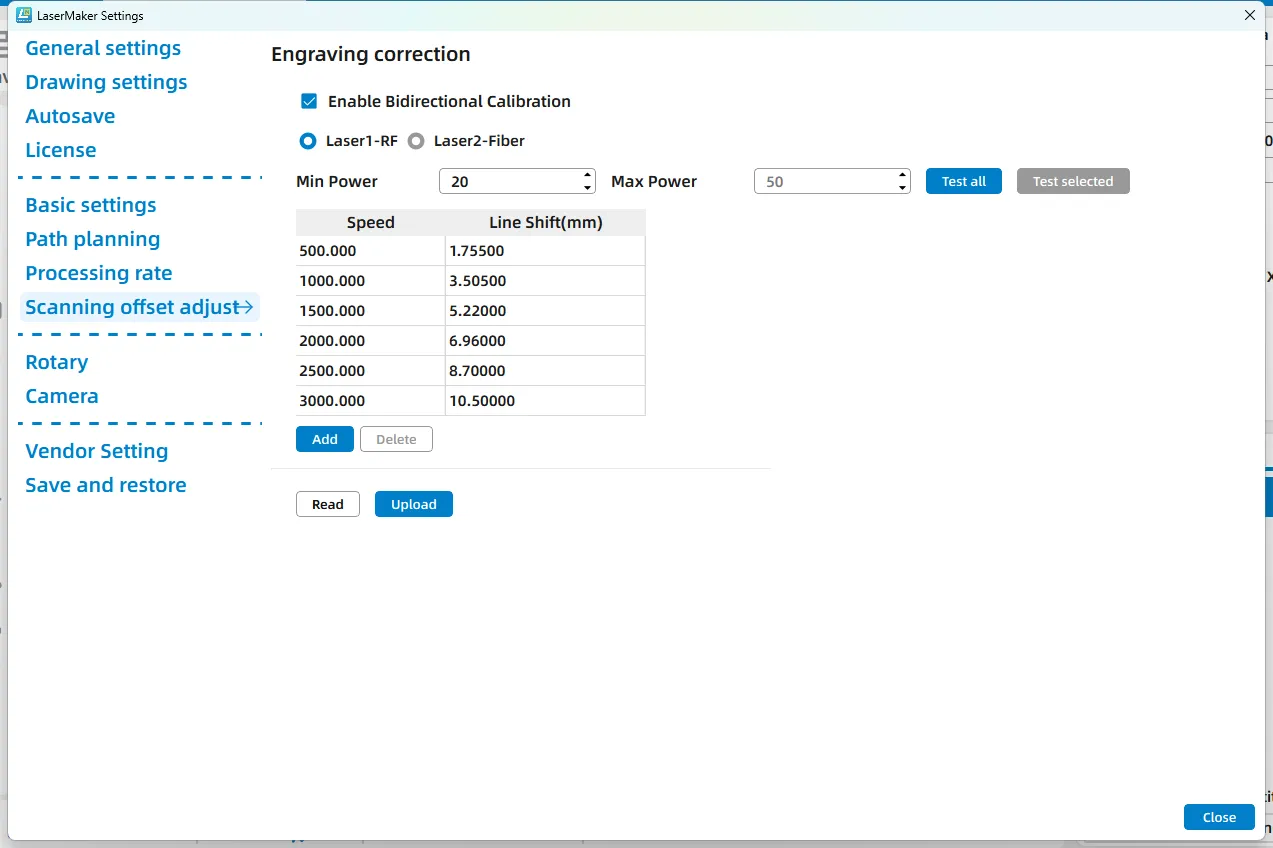Image resolution: width=1273 pixels, height=848 pixels.
Task: Upload the calibration values
Action: click(x=413, y=504)
